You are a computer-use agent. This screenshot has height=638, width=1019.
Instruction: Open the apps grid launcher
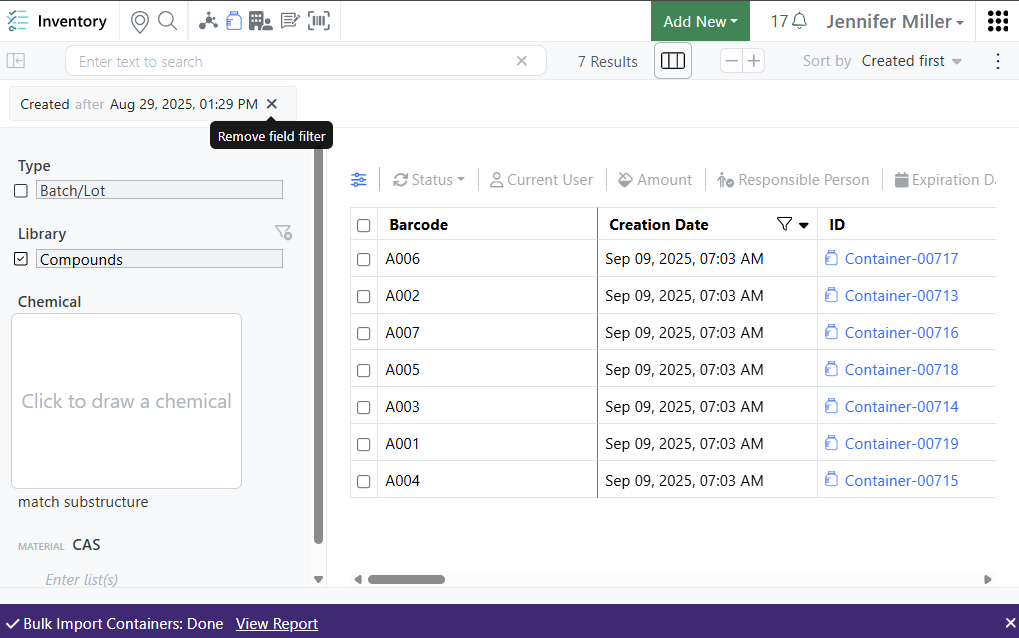(997, 21)
